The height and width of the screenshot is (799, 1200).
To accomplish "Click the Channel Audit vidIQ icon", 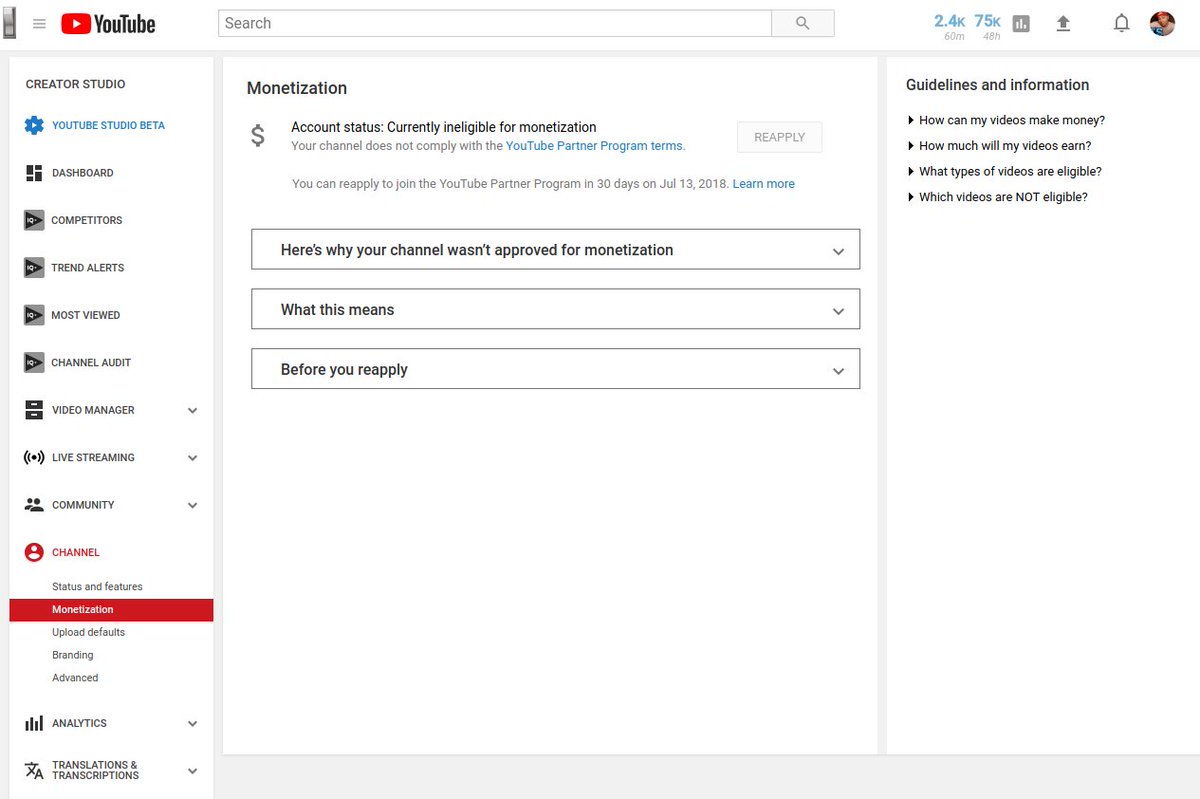I will pyautogui.click(x=34, y=363).
